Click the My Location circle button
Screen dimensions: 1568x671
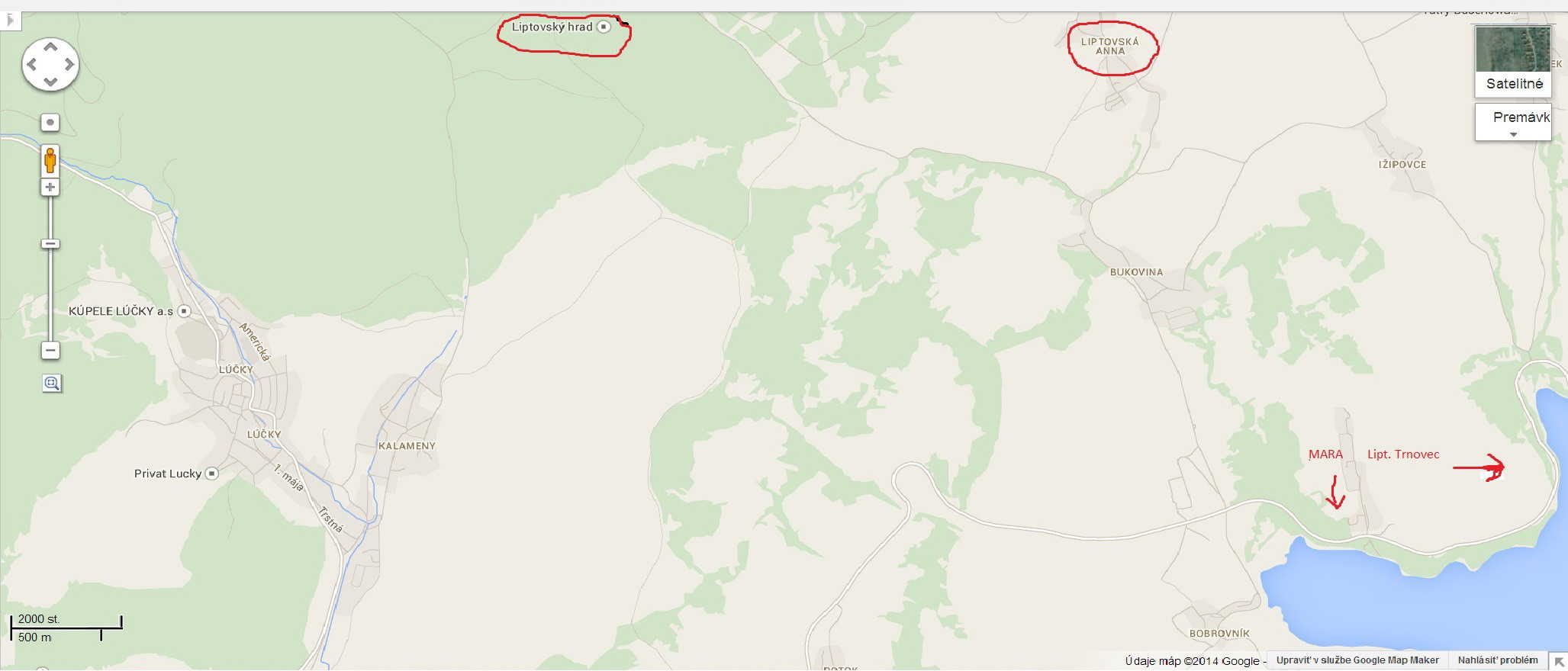tap(50, 122)
